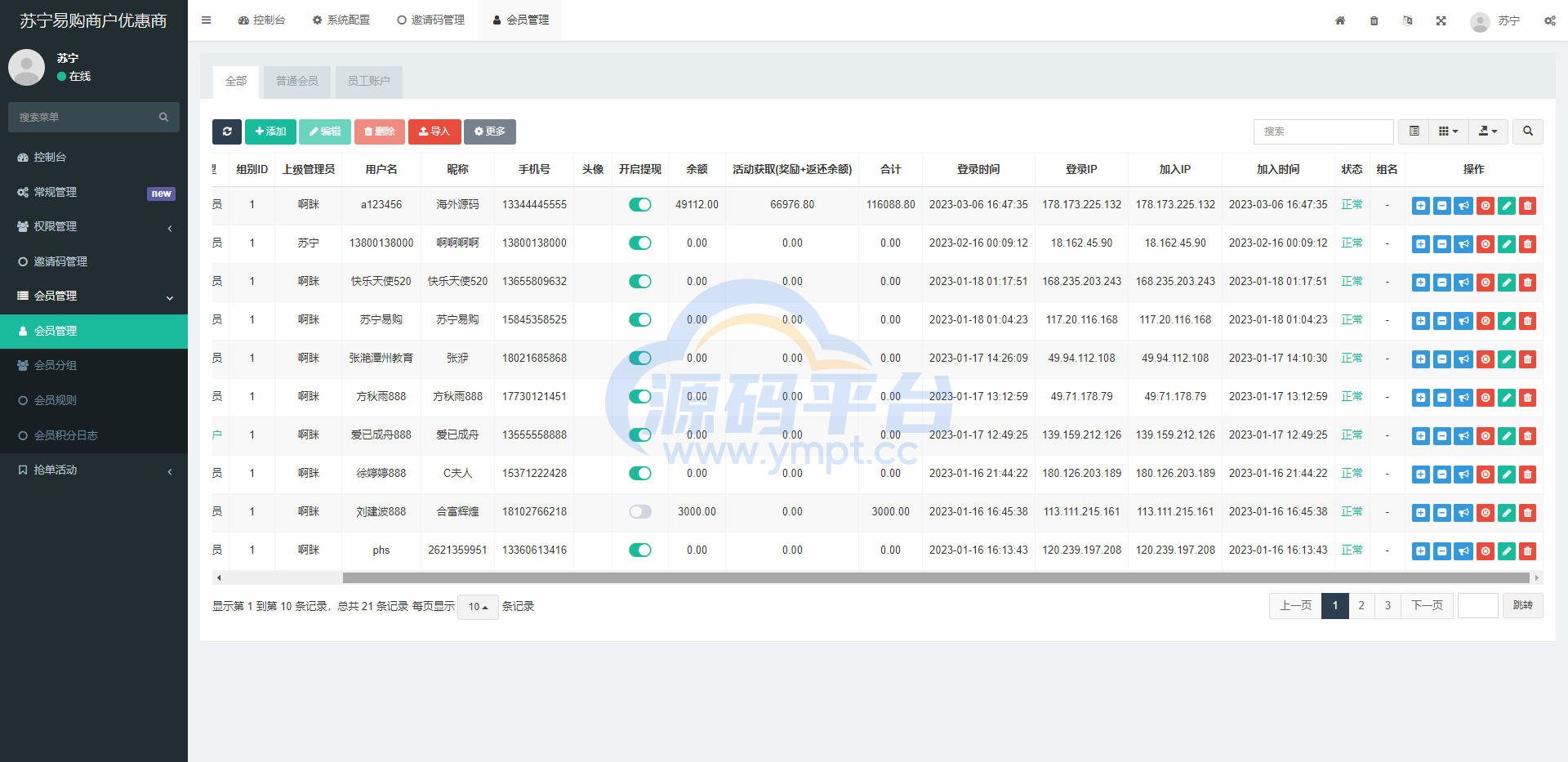Toggle withdrawal switch for 13800138000
Image resolution: width=1568 pixels, height=762 pixels.
[x=640, y=243]
